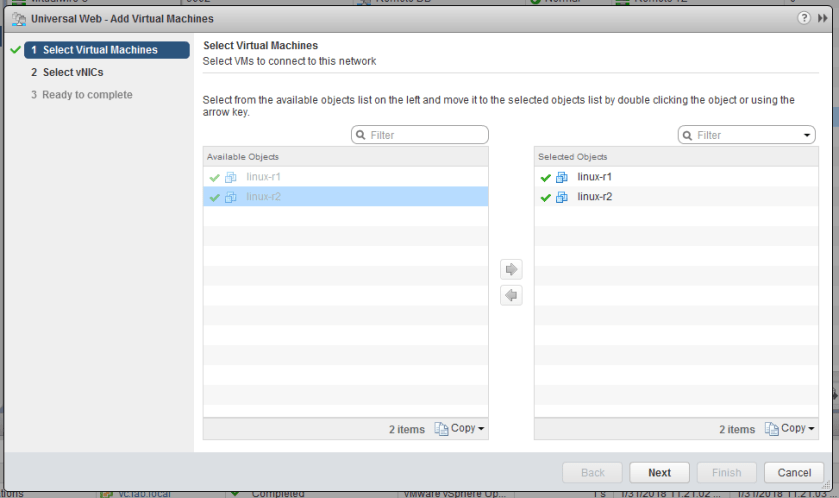Open Copy dropdown under Selected Objects
The height and width of the screenshot is (498, 839).
(791, 429)
